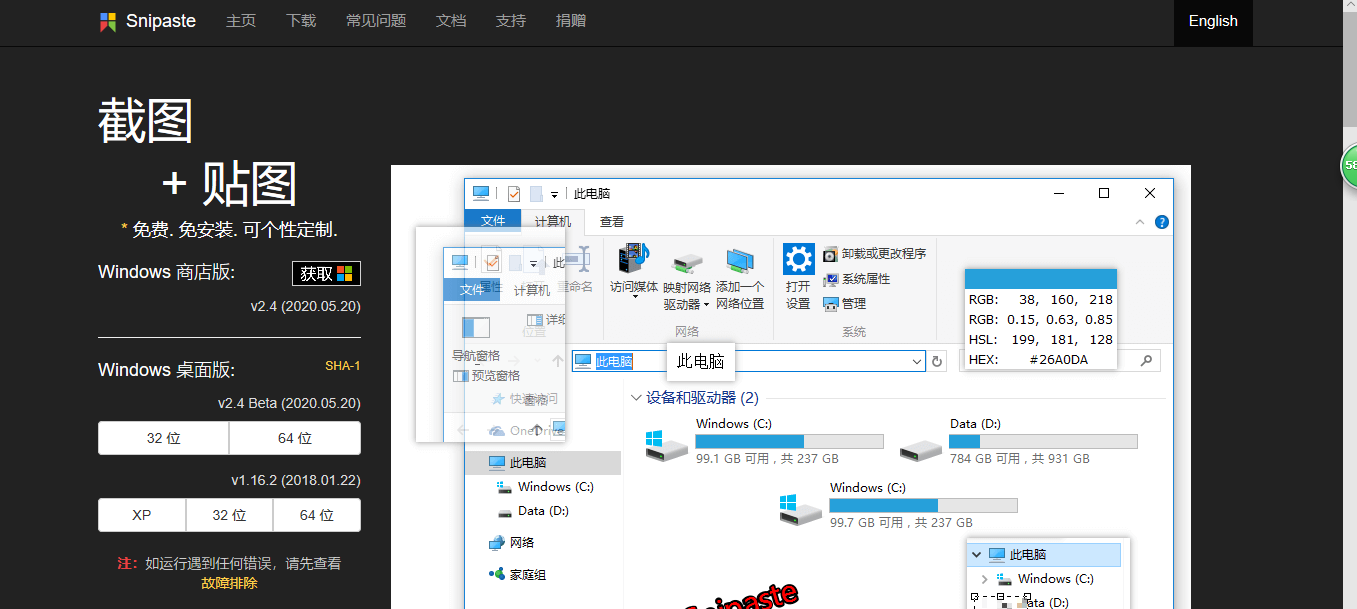Viewport: 1357px width, 609px height.
Task: Click the 访问媒体 icon in the 网络 group
Action: click(633, 262)
